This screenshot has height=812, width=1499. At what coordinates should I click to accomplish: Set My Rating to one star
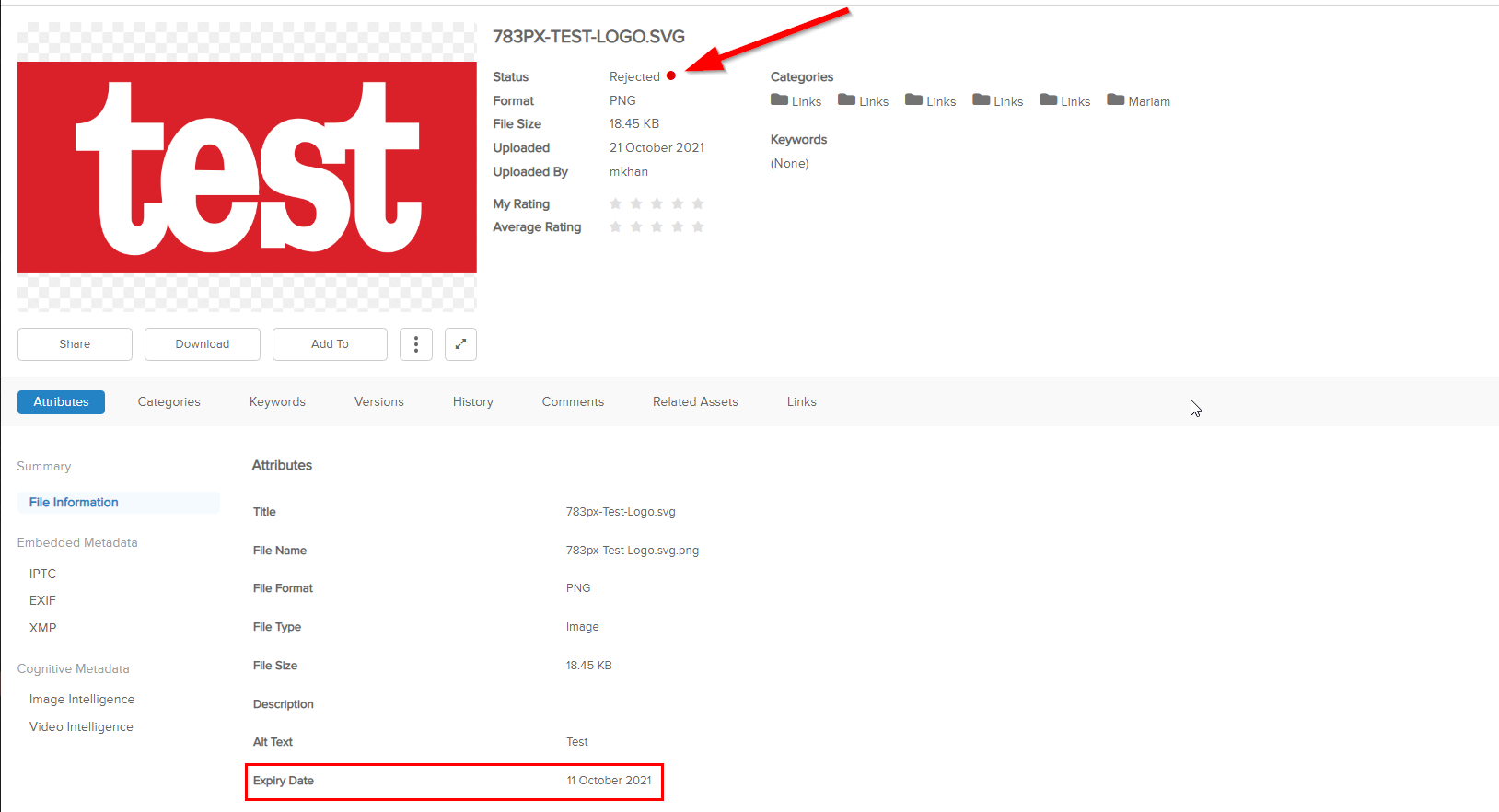tap(616, 203)
